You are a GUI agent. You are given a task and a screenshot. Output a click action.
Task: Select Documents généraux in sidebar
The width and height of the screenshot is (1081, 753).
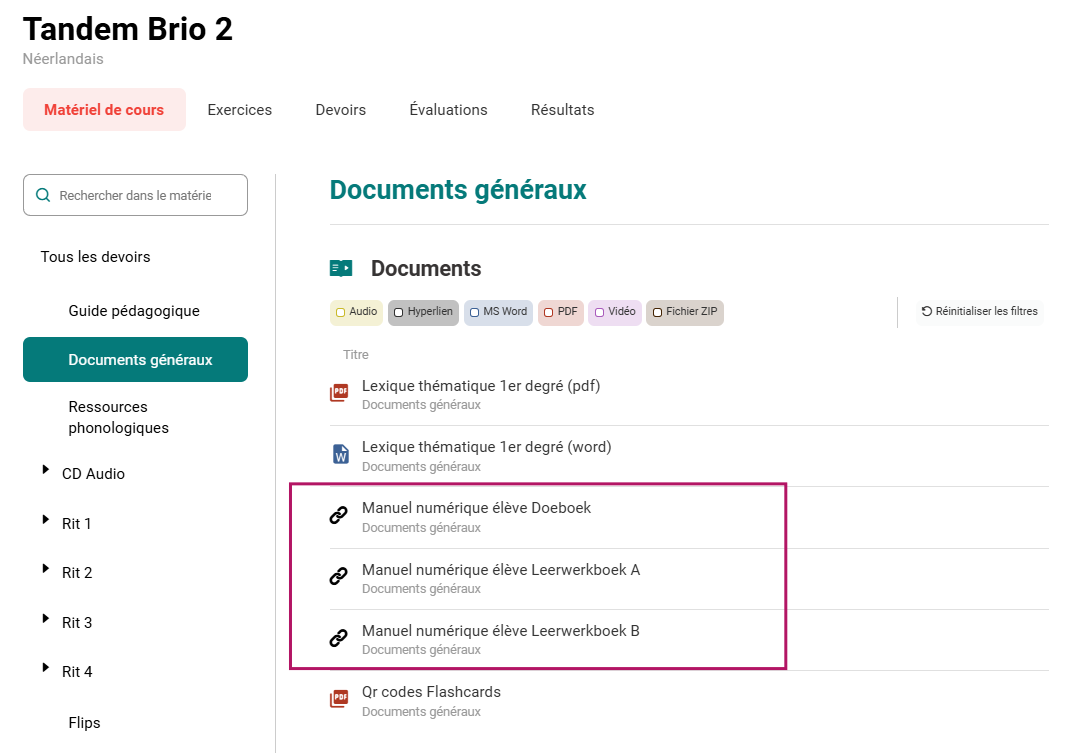click(135, 359)
